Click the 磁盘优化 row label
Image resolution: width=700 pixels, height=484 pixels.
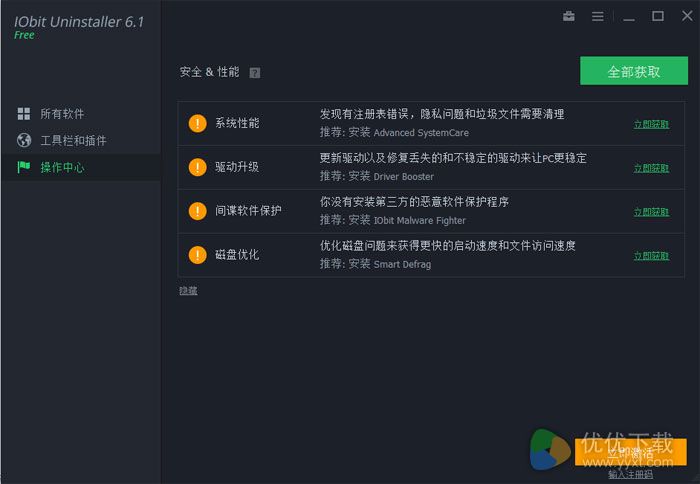point(237,255)
